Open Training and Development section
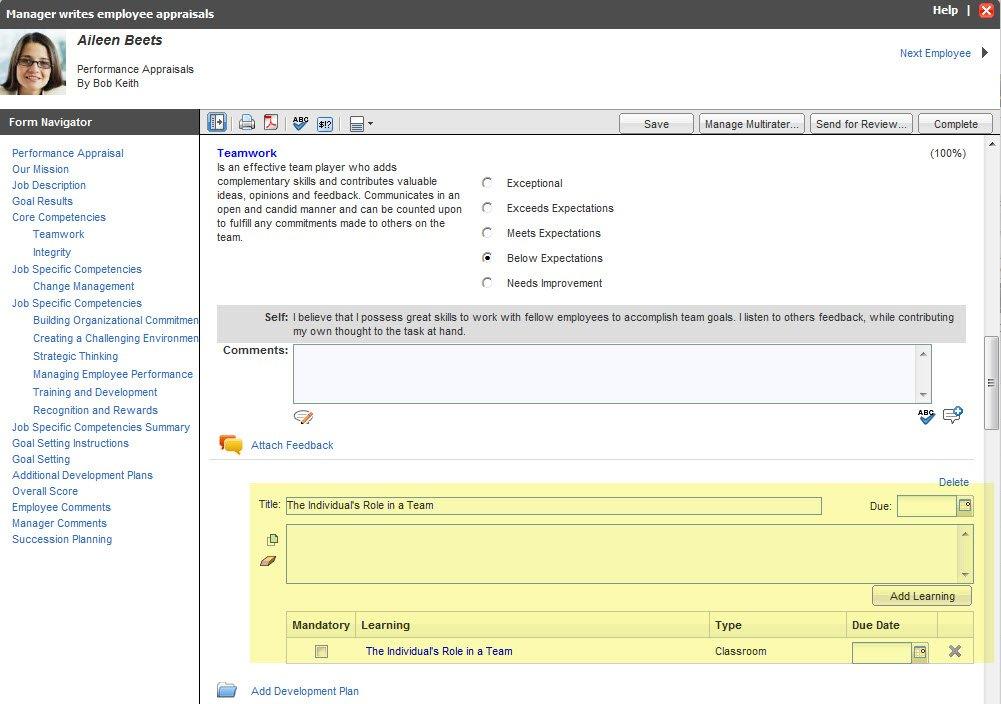Screen dimensions: 1001x704 pos(95,392)
